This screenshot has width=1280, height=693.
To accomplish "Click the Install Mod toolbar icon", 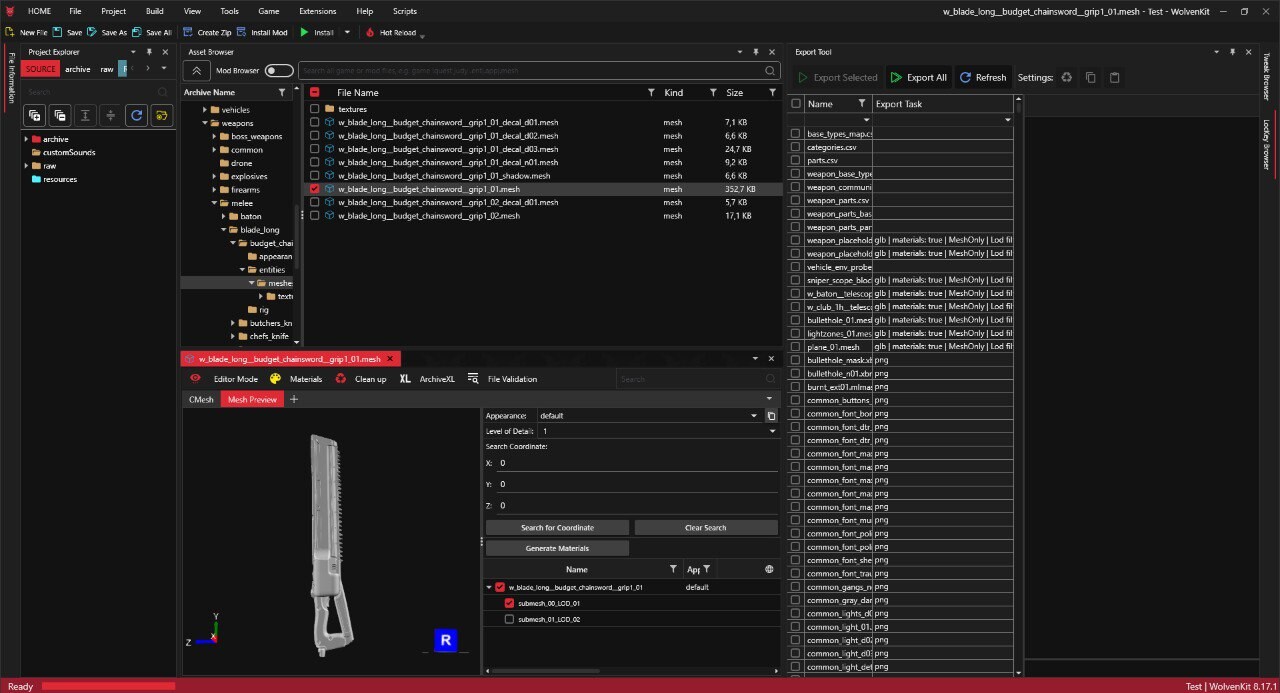I will point(242,32).
